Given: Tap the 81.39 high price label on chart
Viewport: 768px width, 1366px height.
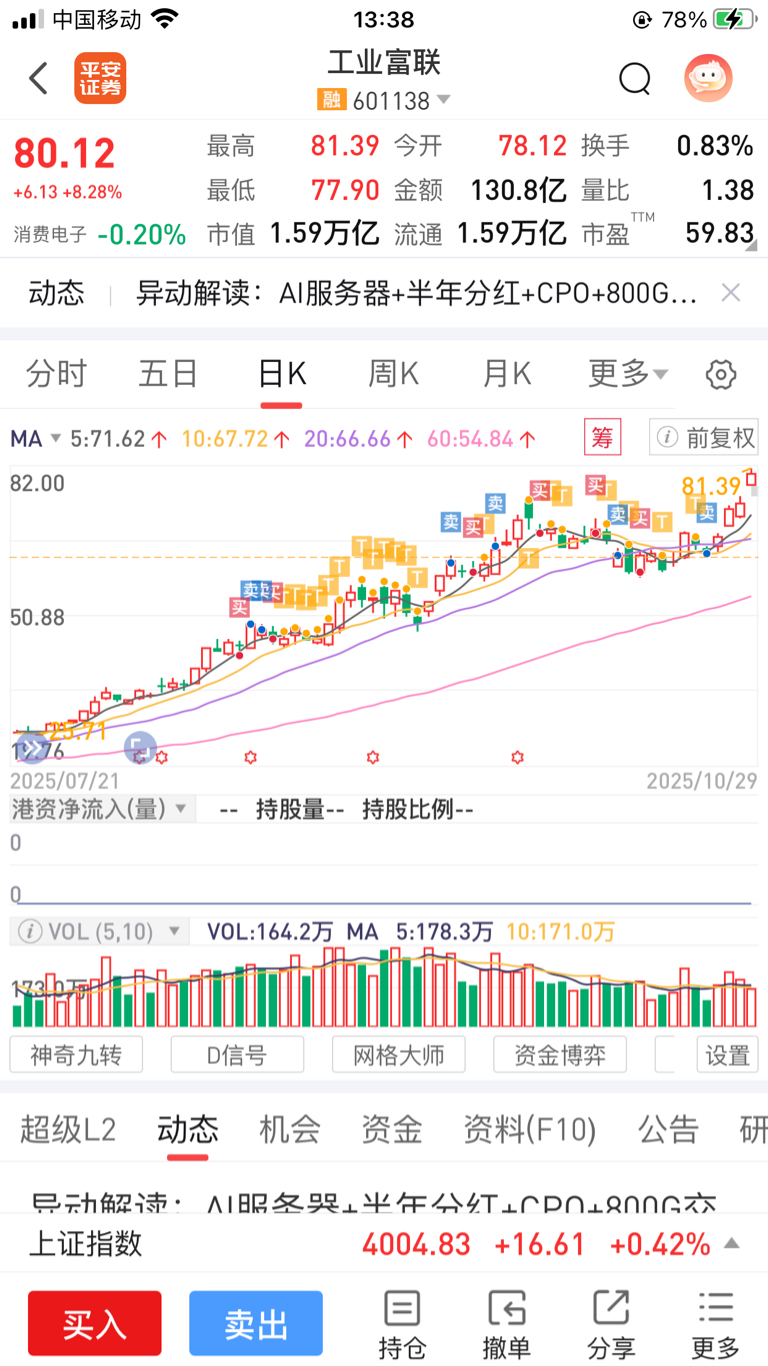Looking at the screenshot, I should click(711, 486).
